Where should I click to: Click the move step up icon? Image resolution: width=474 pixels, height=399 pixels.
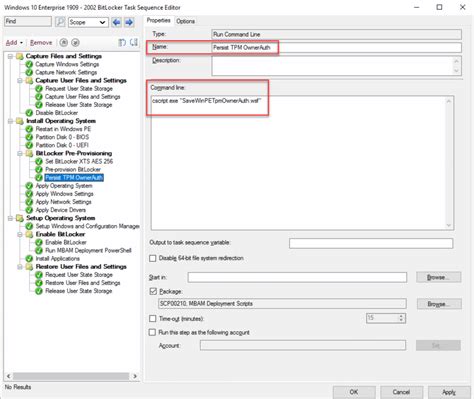(x=64, y=42)
